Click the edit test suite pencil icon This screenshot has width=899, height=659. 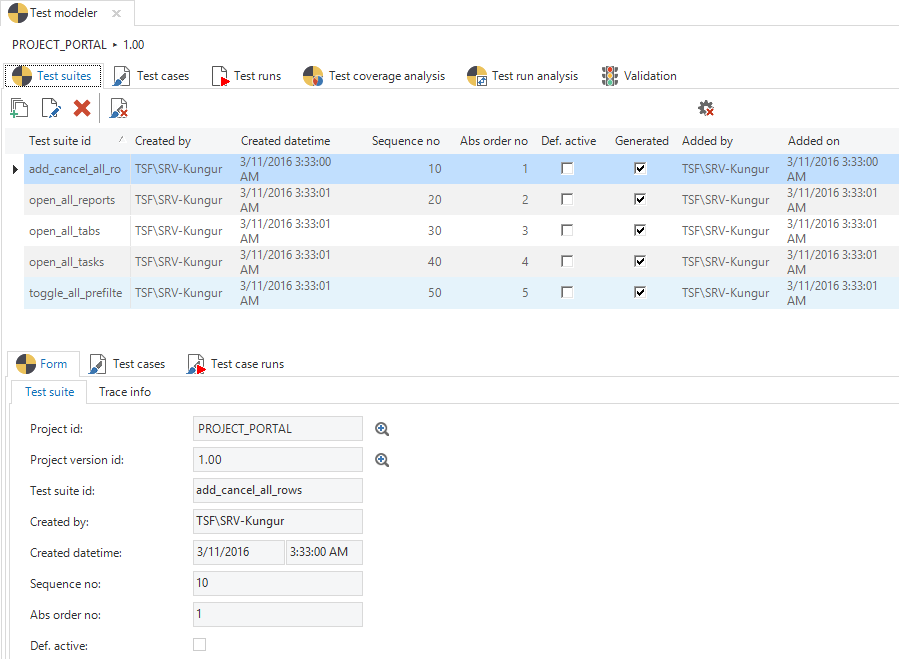(51, 108)
